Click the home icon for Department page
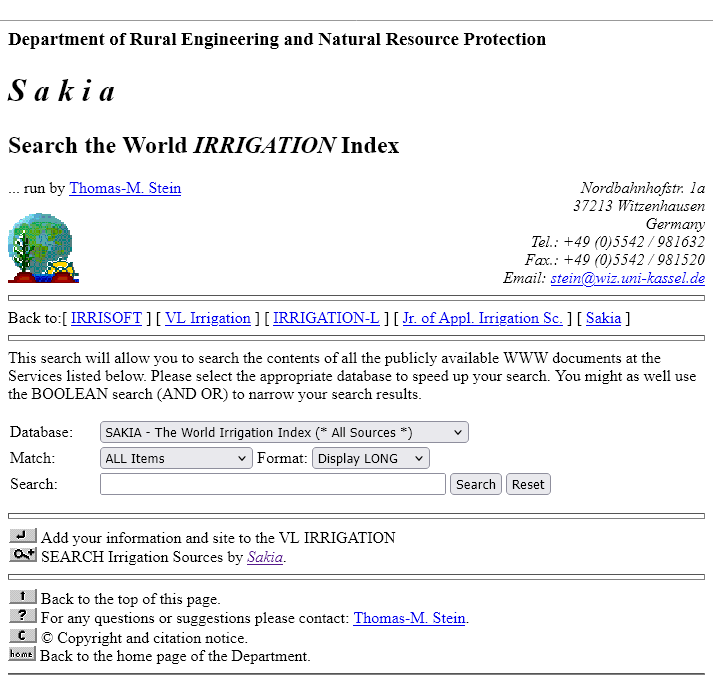 click(22, 655)
